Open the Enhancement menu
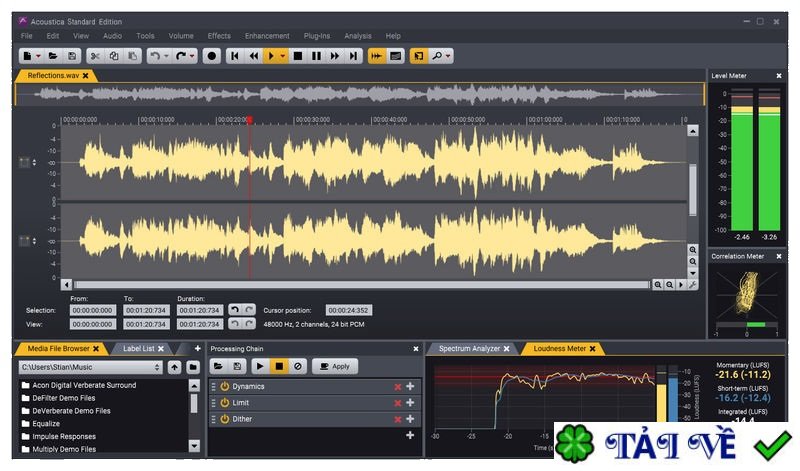Viewport: 800px width, 471px height. (x=267, y=36)
